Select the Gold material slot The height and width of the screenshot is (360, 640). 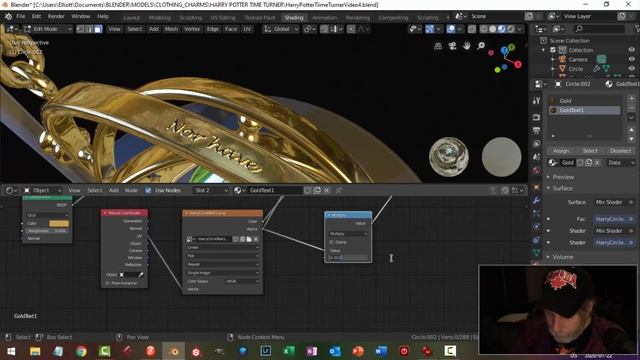click(584, 100)
